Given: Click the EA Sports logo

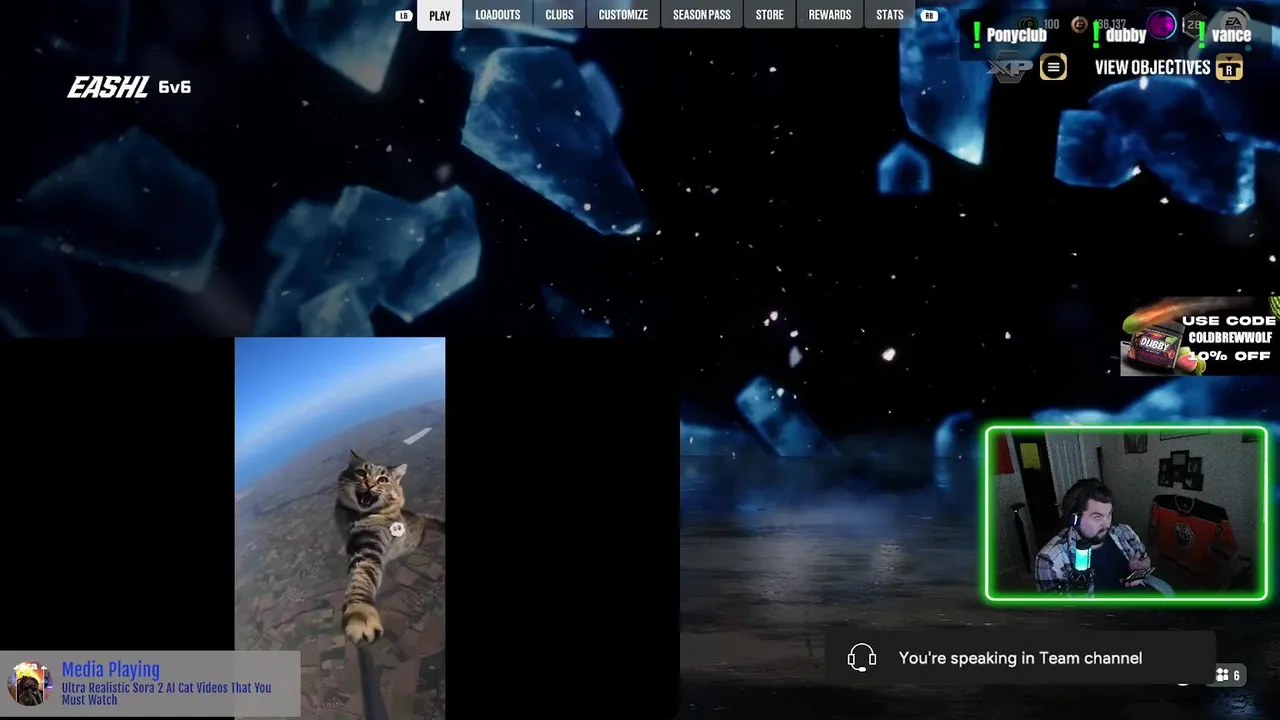Looking at the screenshot, I should point(1235,21).
